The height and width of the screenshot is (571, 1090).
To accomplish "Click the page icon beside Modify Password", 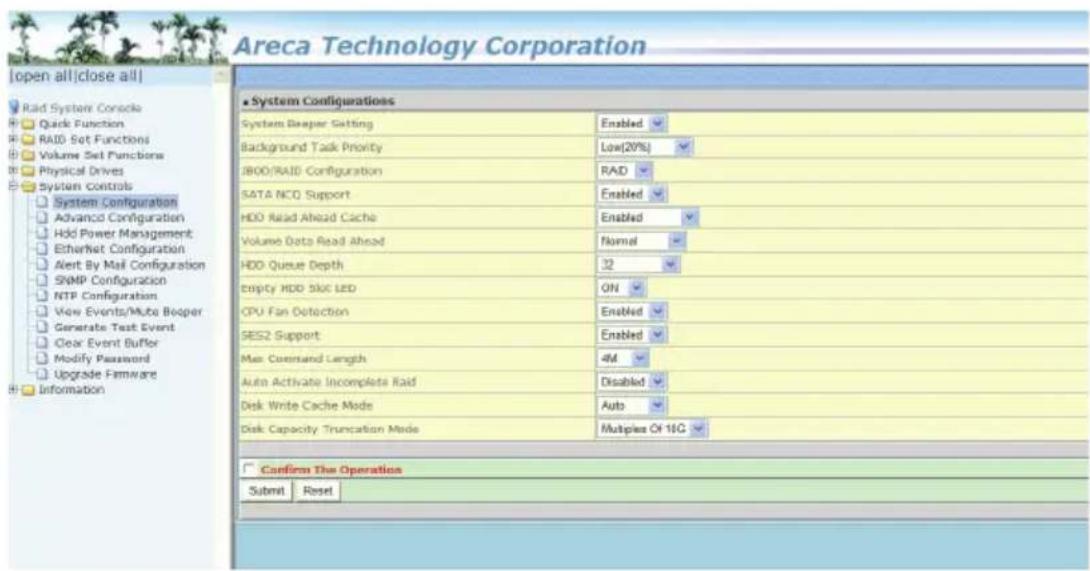I will [x=43, y=359].
